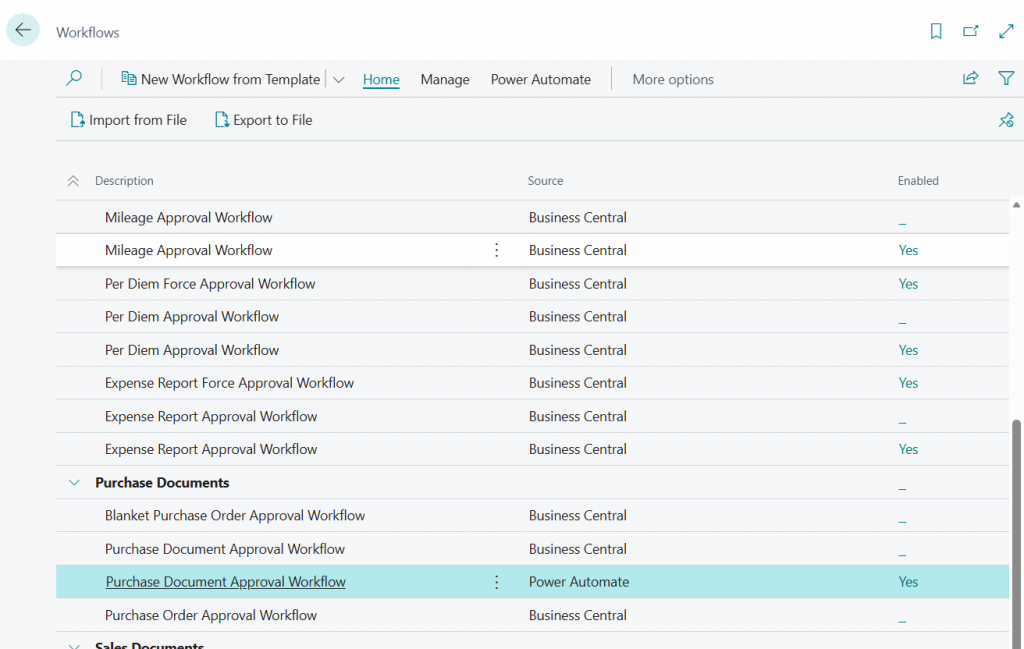Click the pin action bar icon
Screen dimensions: 1024x649
1006,120
